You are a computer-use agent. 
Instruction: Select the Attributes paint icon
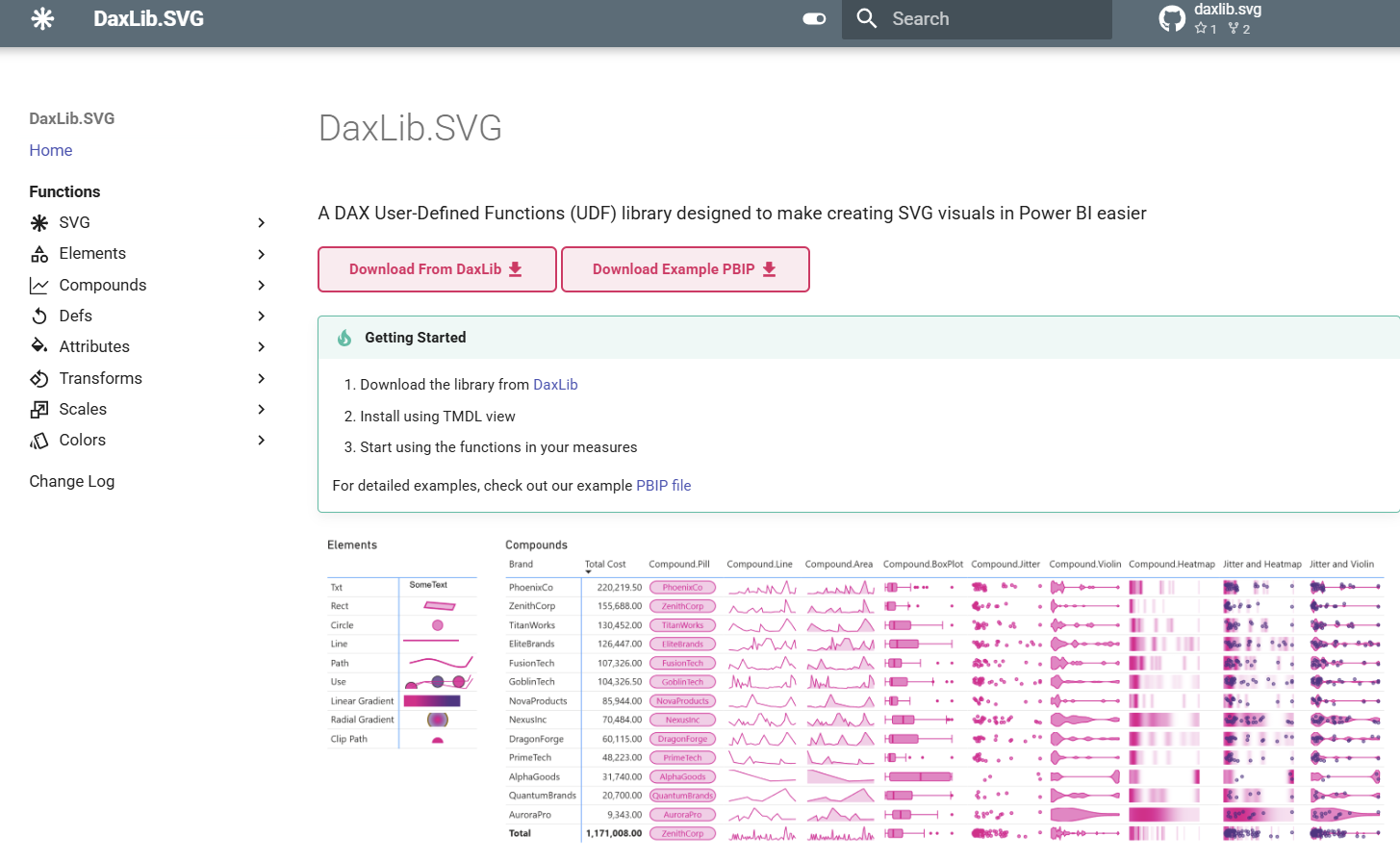38,346
